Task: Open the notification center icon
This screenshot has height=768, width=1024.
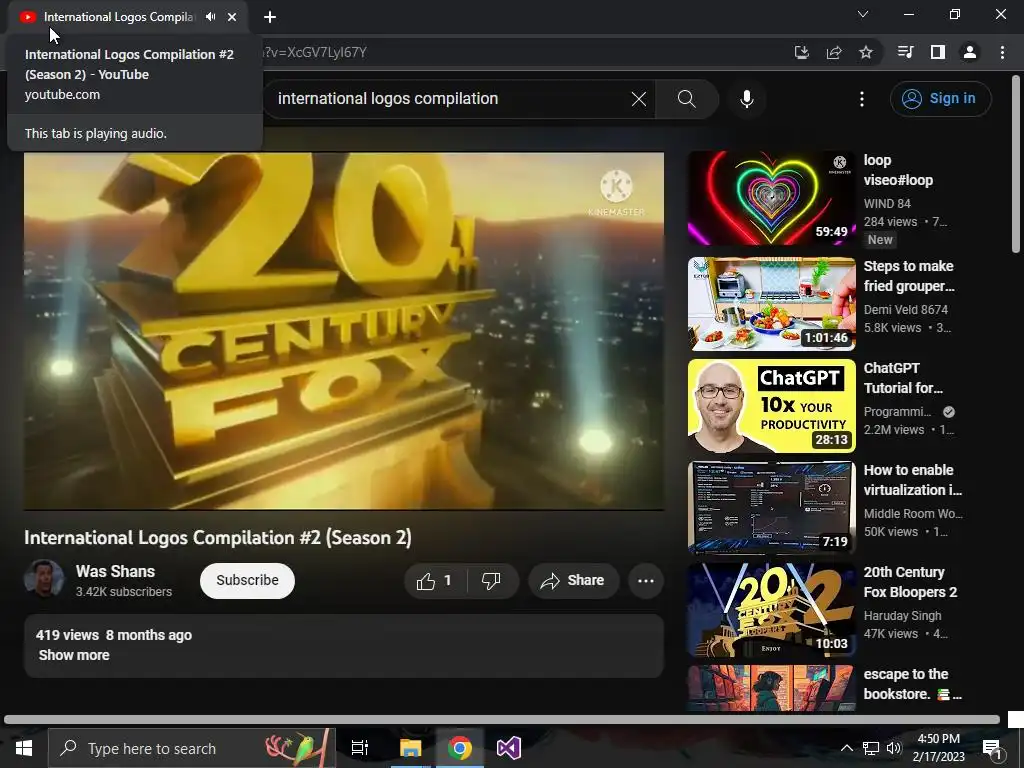Action: [x=992, y=748]
